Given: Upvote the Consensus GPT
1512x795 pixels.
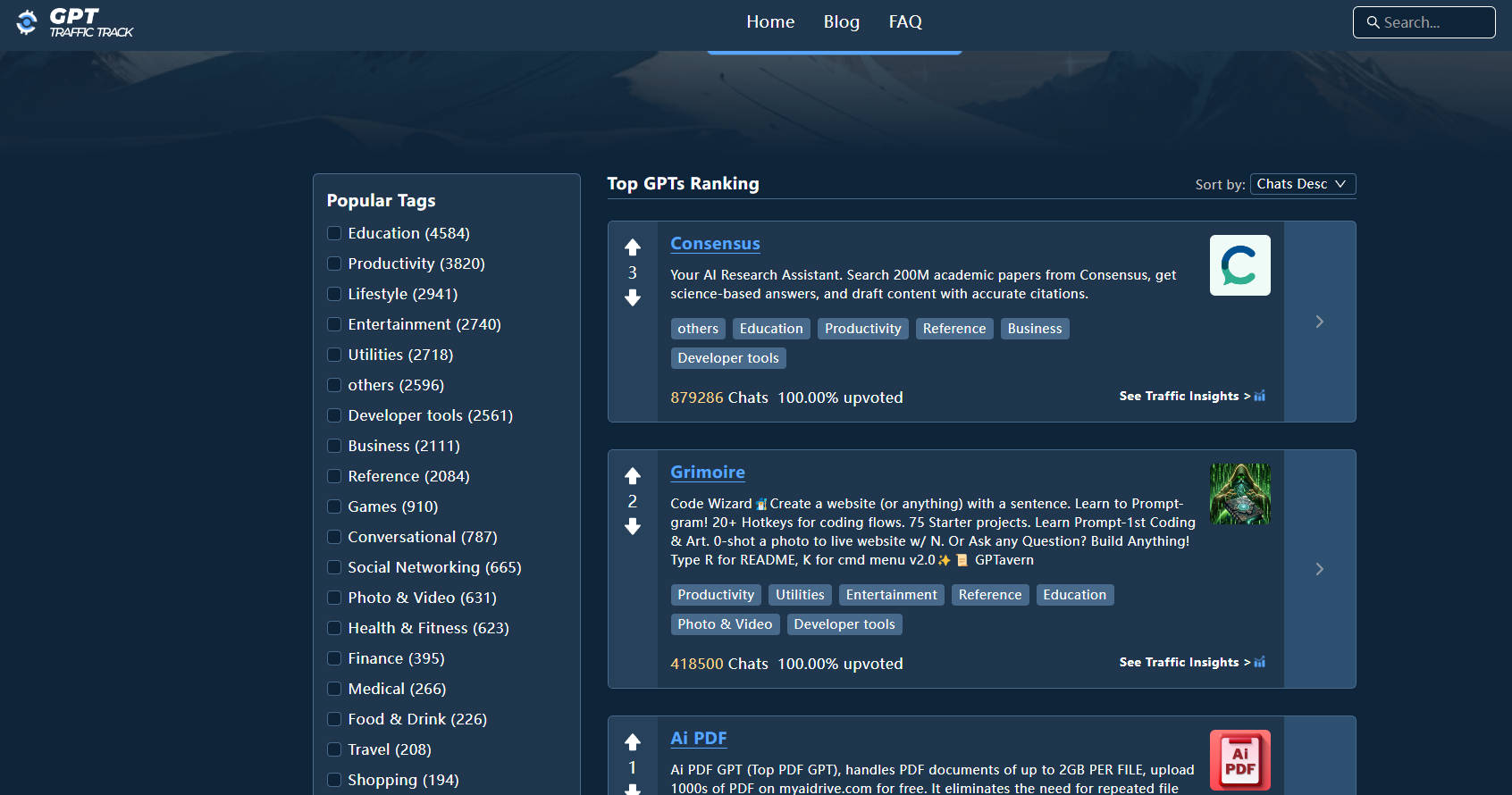Looking at the screenshot, I should point(633,247).
